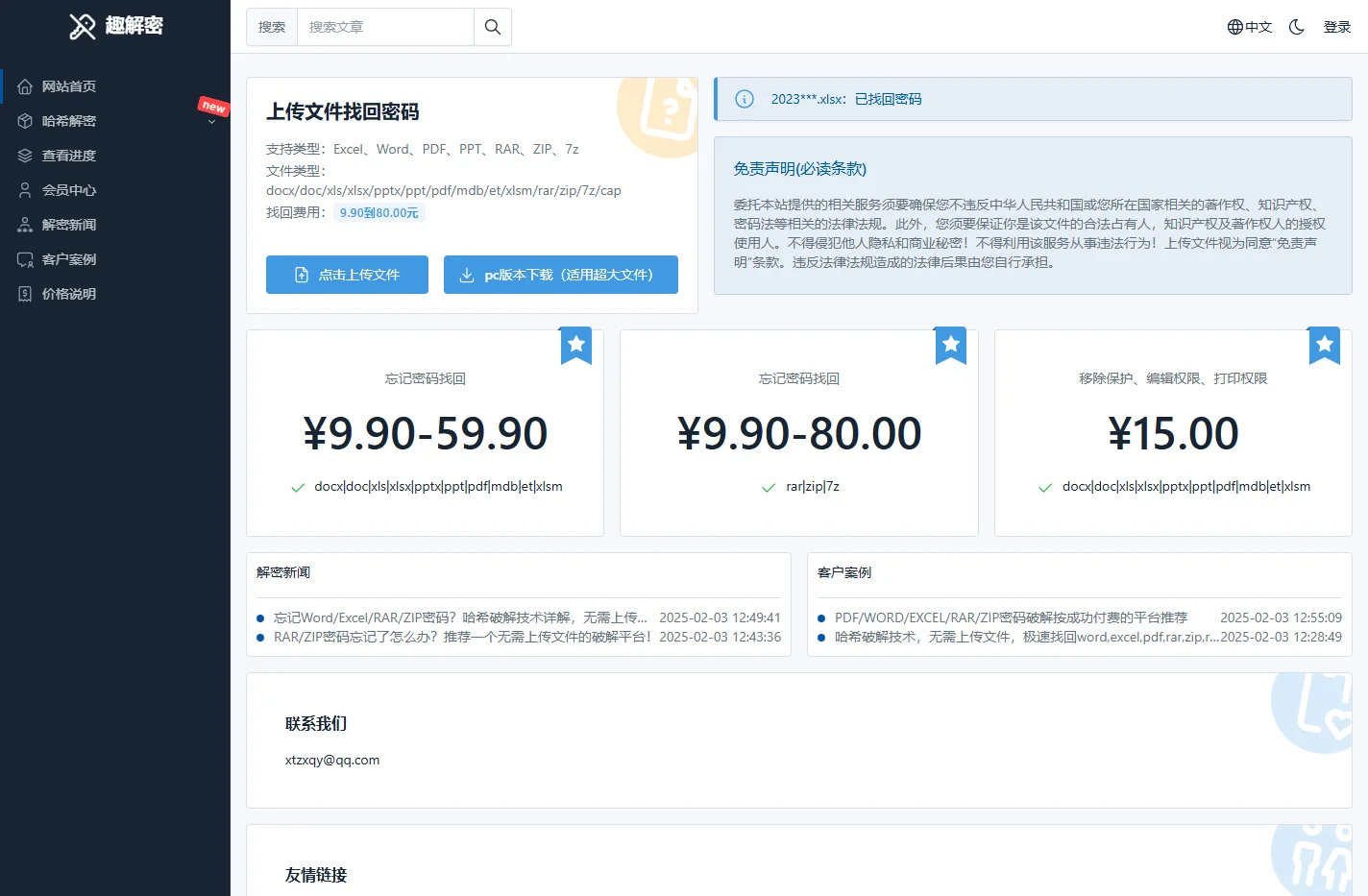Click the 解密新闻 section heading
This screenshot has height=896, width=1368.
(x=283, y=572)
